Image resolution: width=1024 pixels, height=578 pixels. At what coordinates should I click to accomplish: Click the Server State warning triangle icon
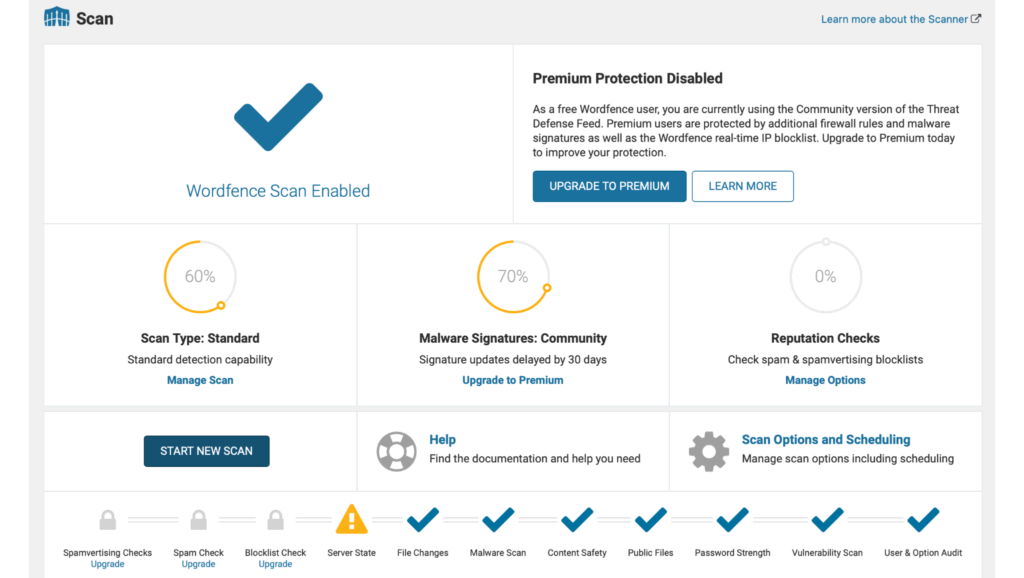click(x=351, y=519)
